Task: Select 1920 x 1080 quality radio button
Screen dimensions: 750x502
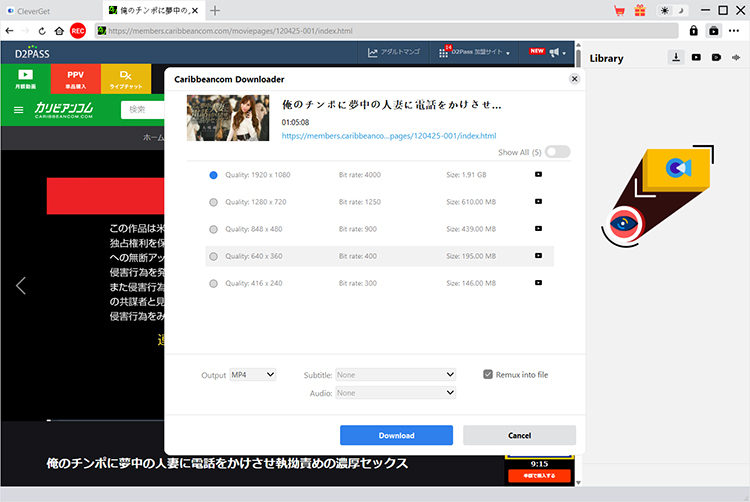Action: coord(213,175)
